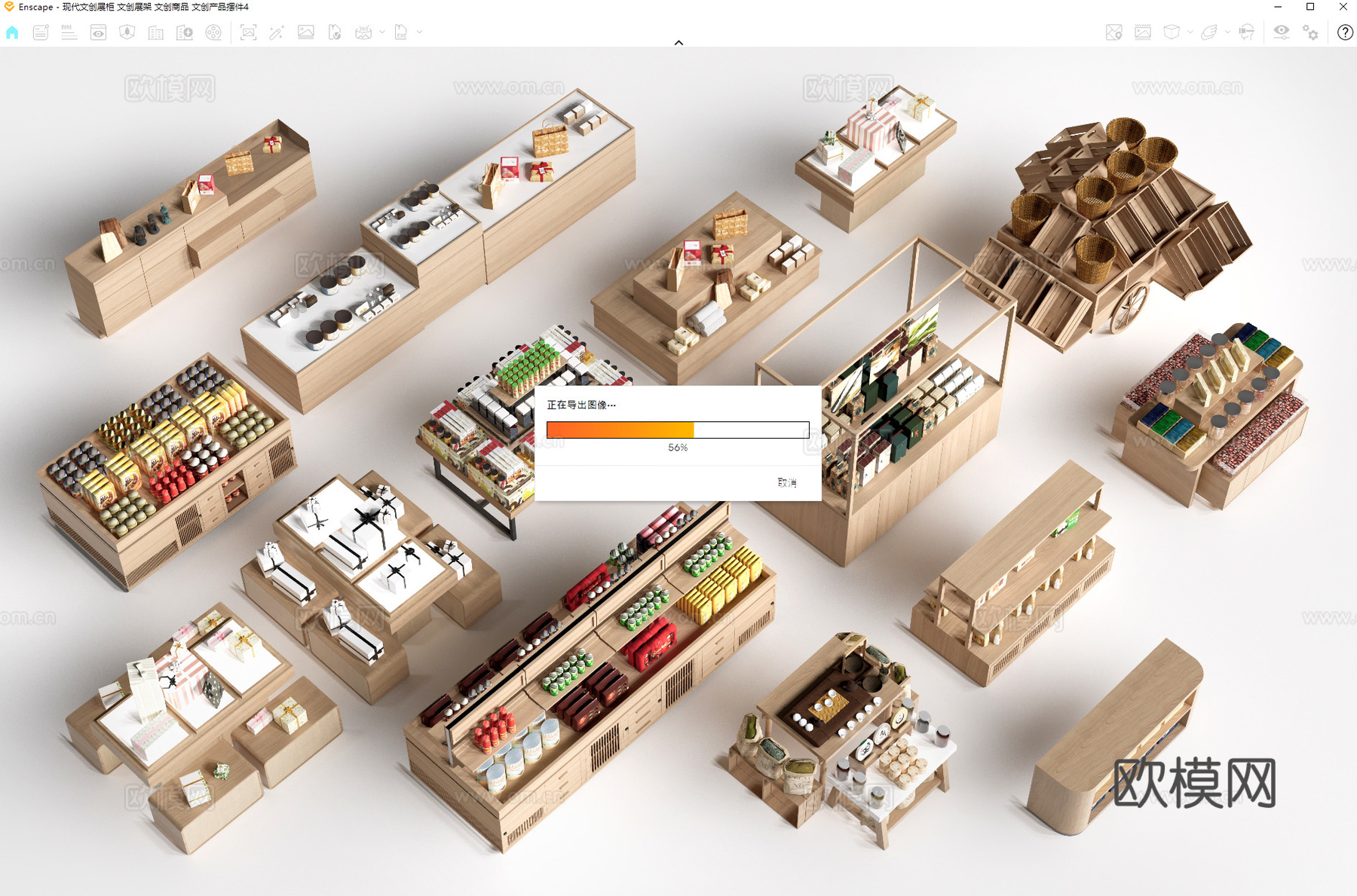Open the view management eye-window icon

(98, 32)
